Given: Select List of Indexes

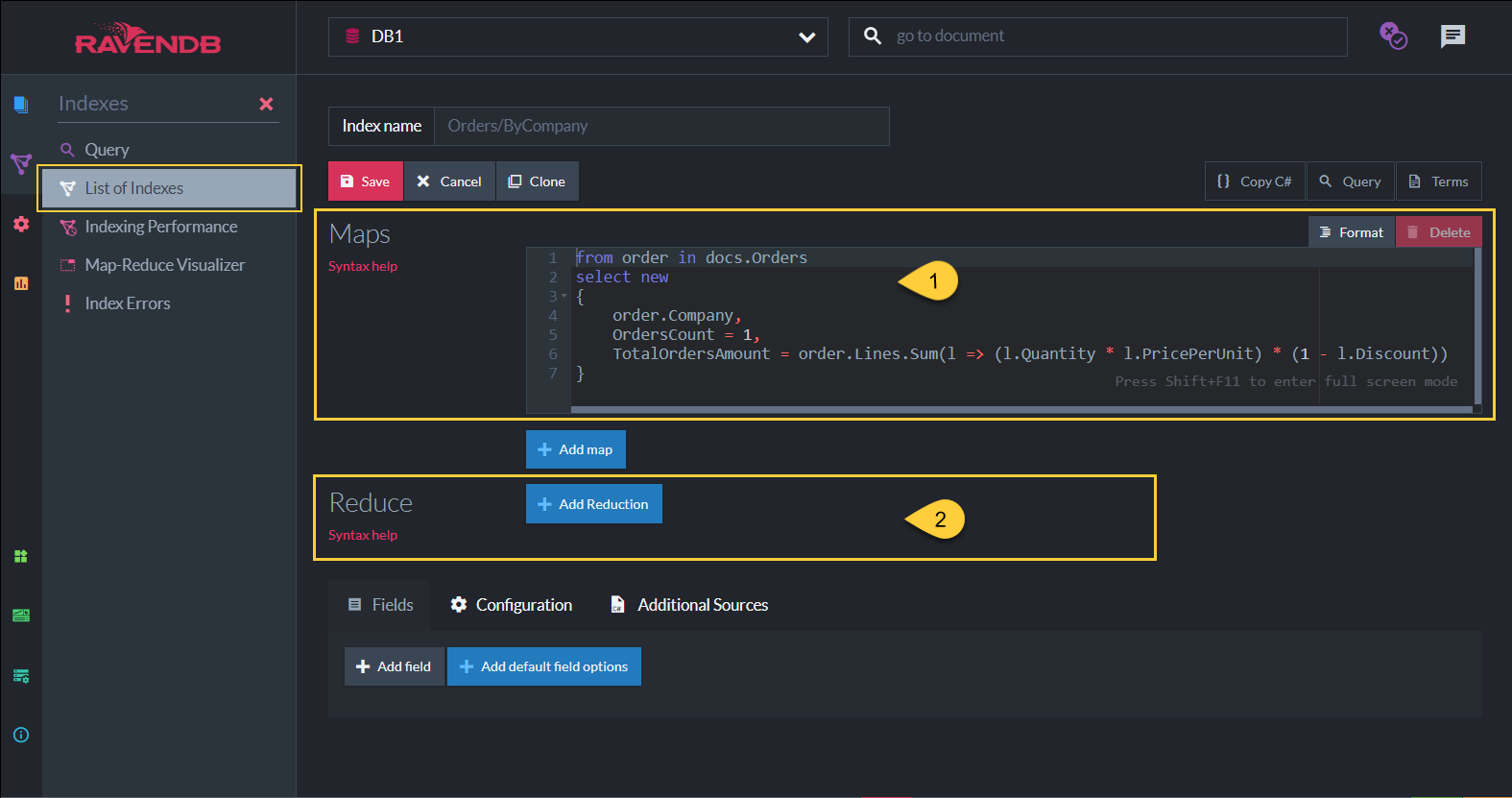Looking at the screenshot, I should coord(169,188).
